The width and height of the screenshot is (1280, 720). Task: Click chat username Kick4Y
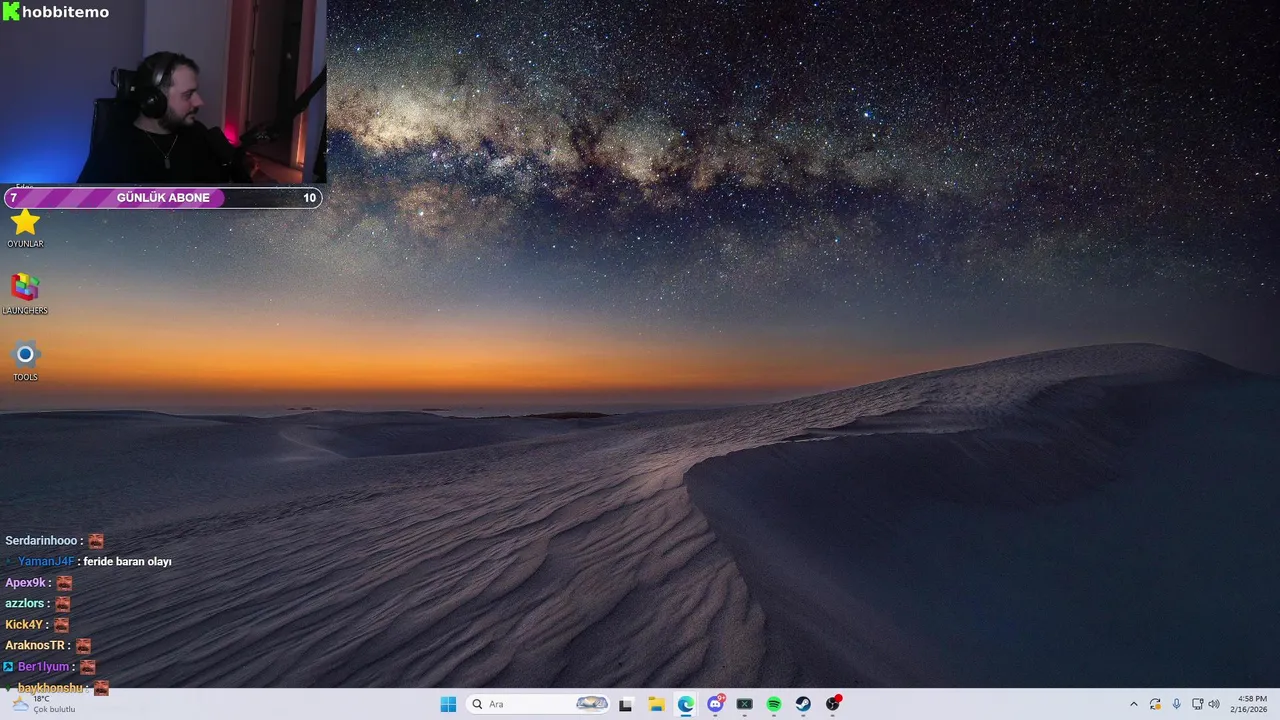tap(24, 625)
